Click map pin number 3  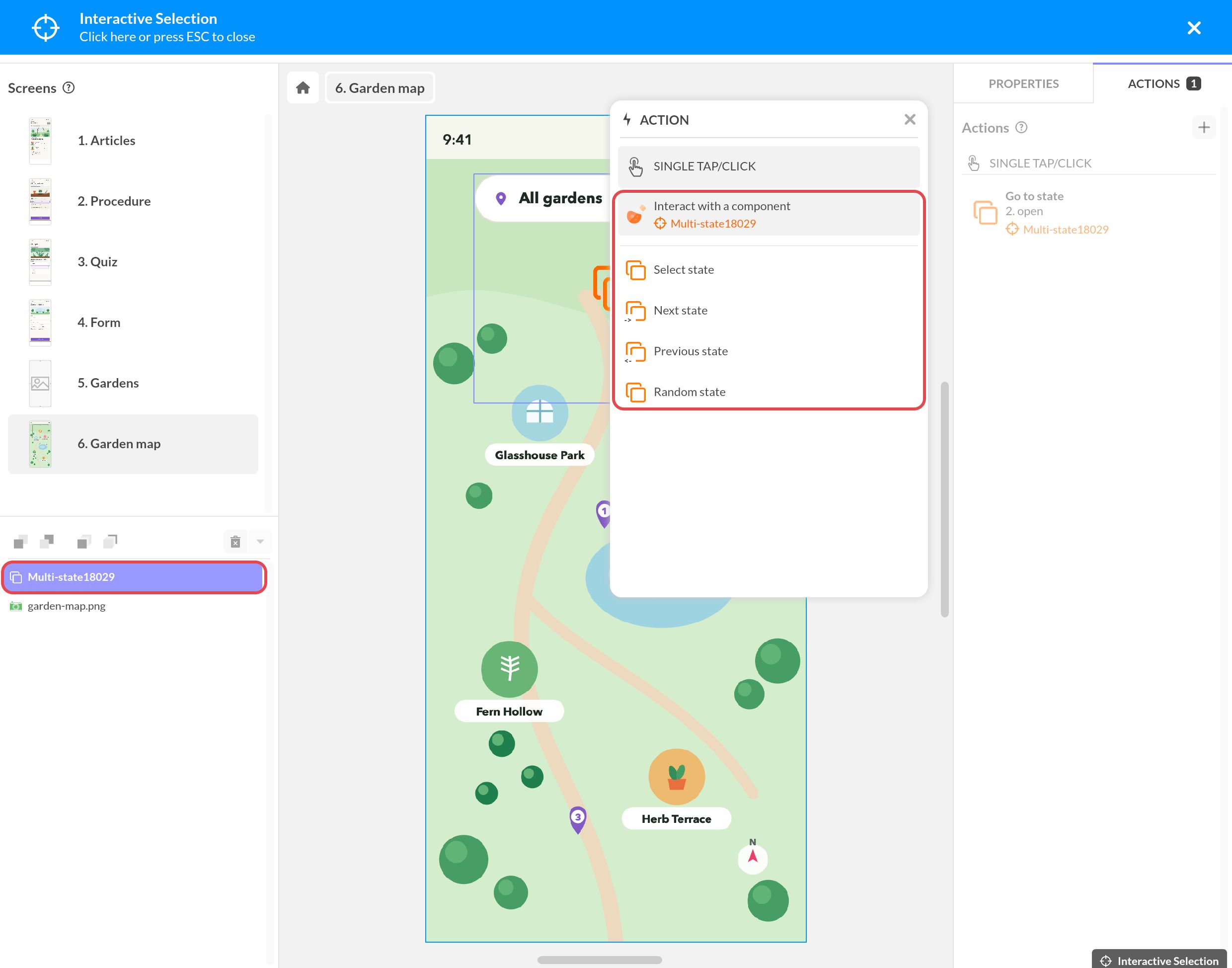577,819
